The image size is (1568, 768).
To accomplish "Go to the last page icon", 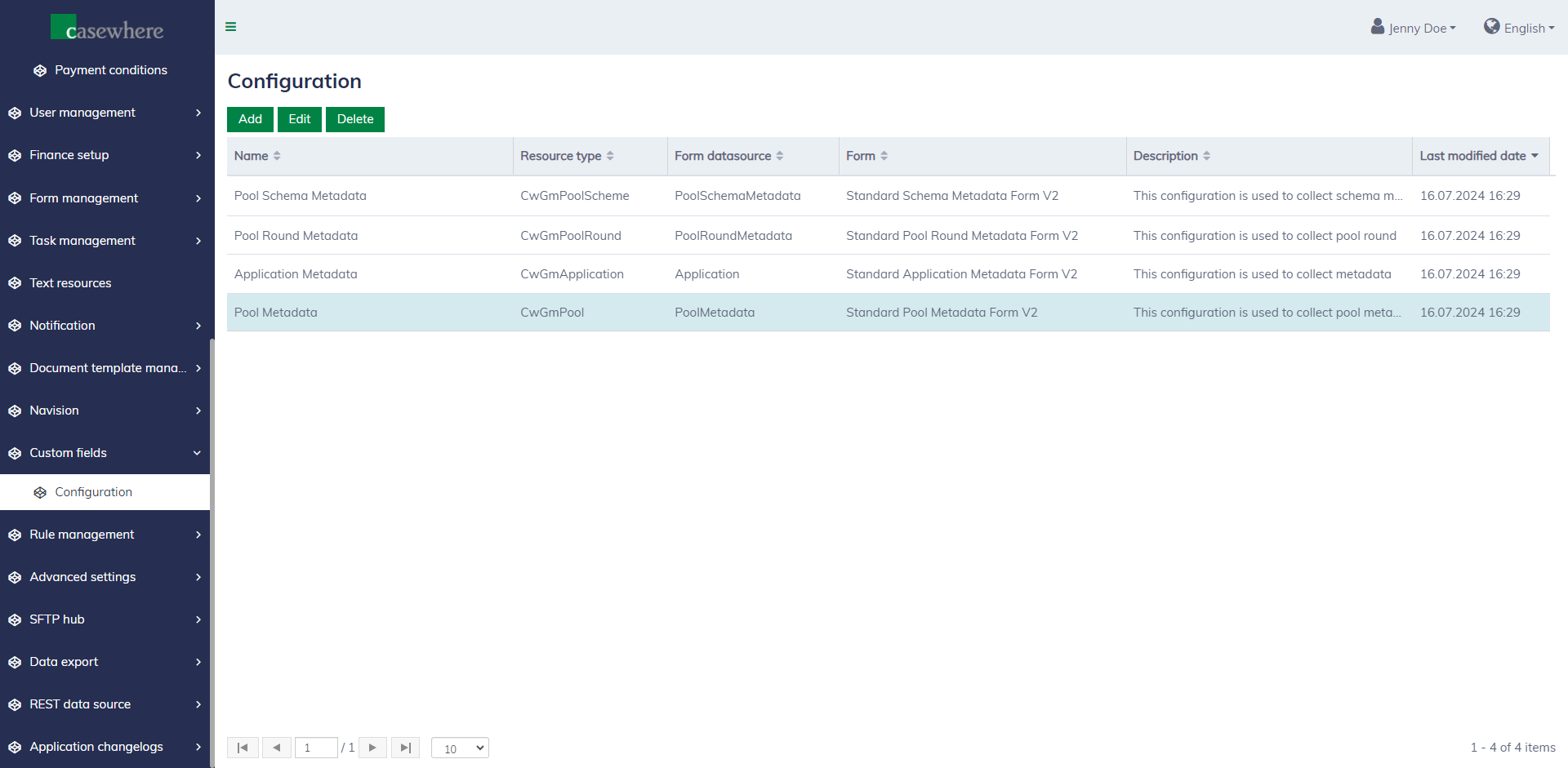I will [405, 748].
